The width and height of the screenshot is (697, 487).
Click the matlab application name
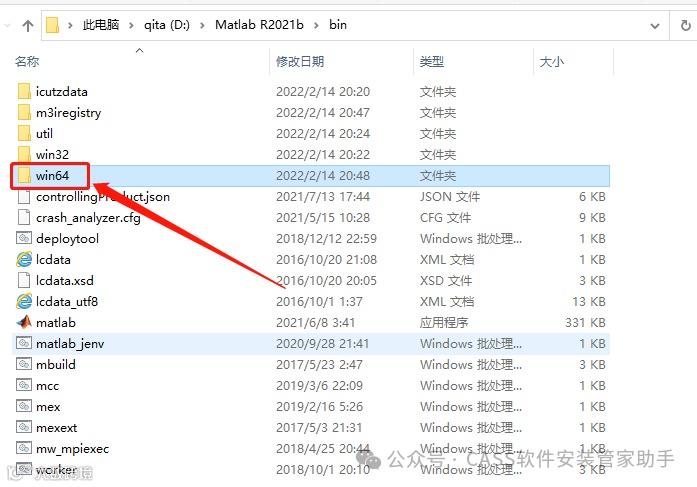(x=56, y=322)
